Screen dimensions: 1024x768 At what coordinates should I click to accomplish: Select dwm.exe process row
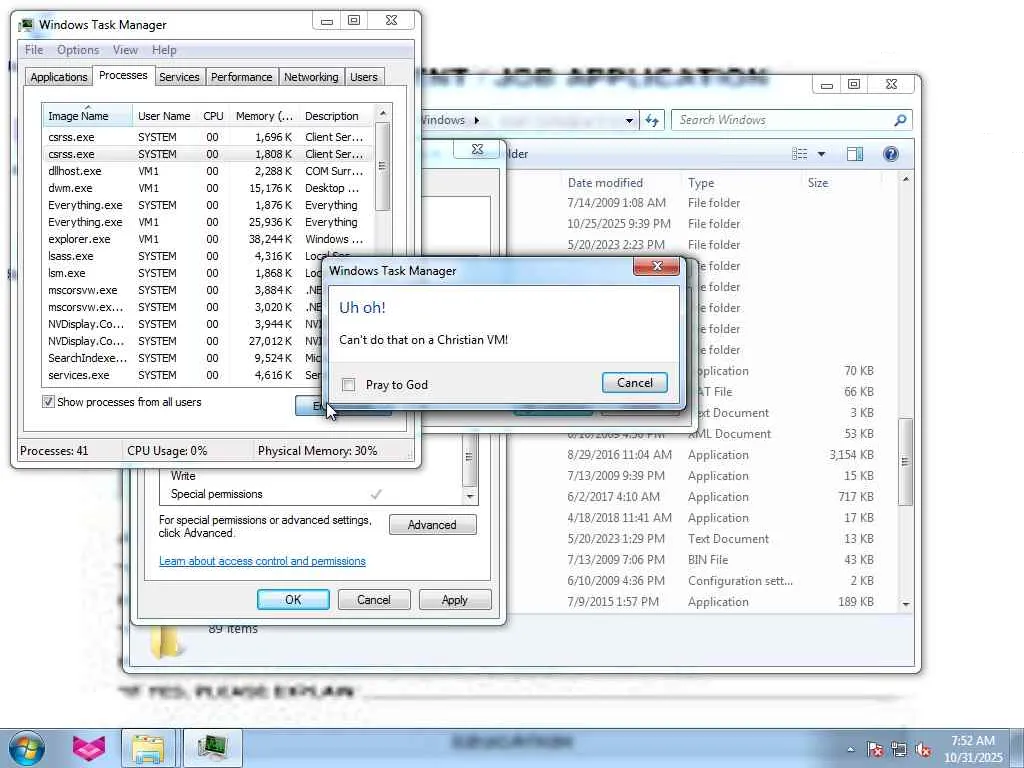pos(208,188)
